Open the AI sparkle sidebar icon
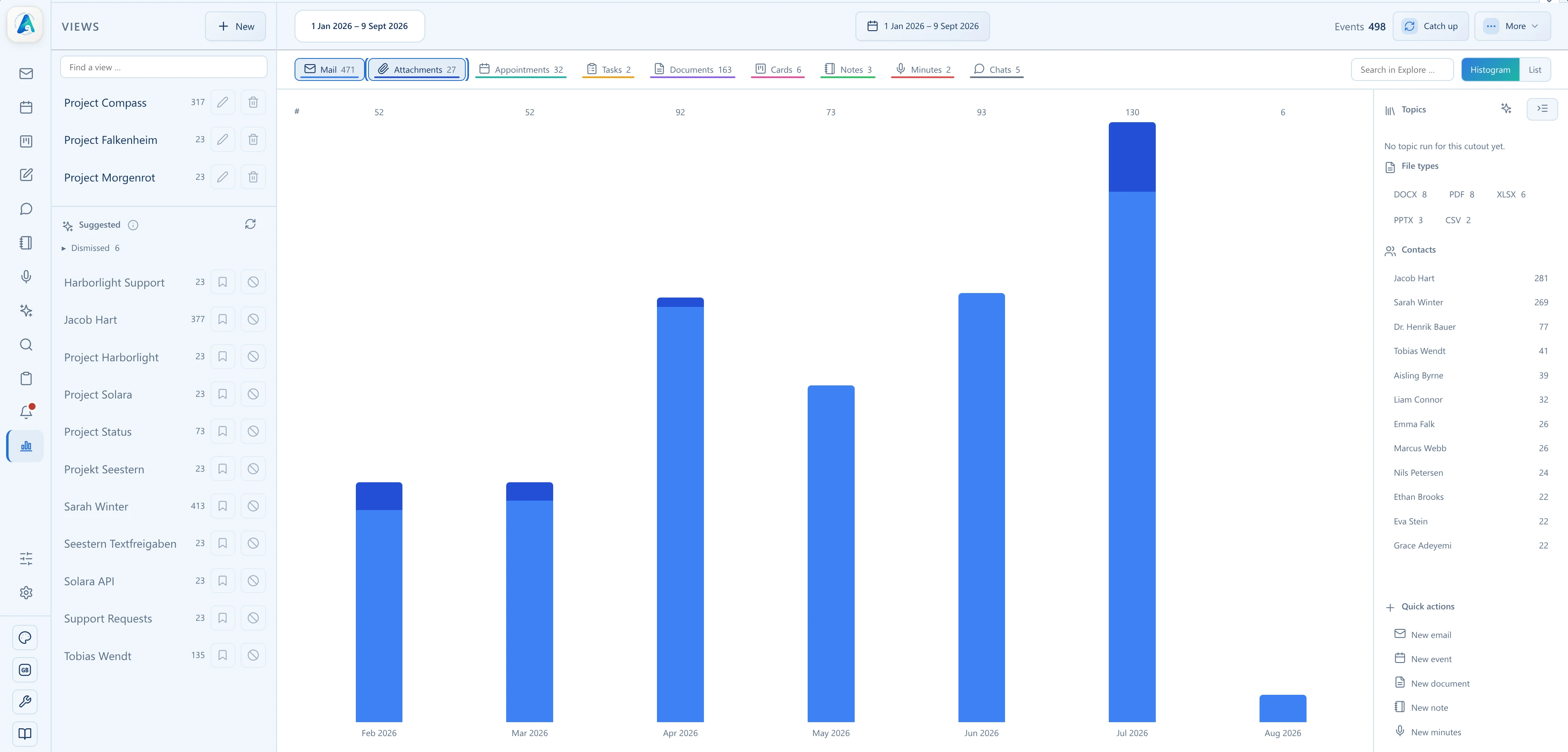The height and width of the screenshot is (752, 1568). coord(26,311)
